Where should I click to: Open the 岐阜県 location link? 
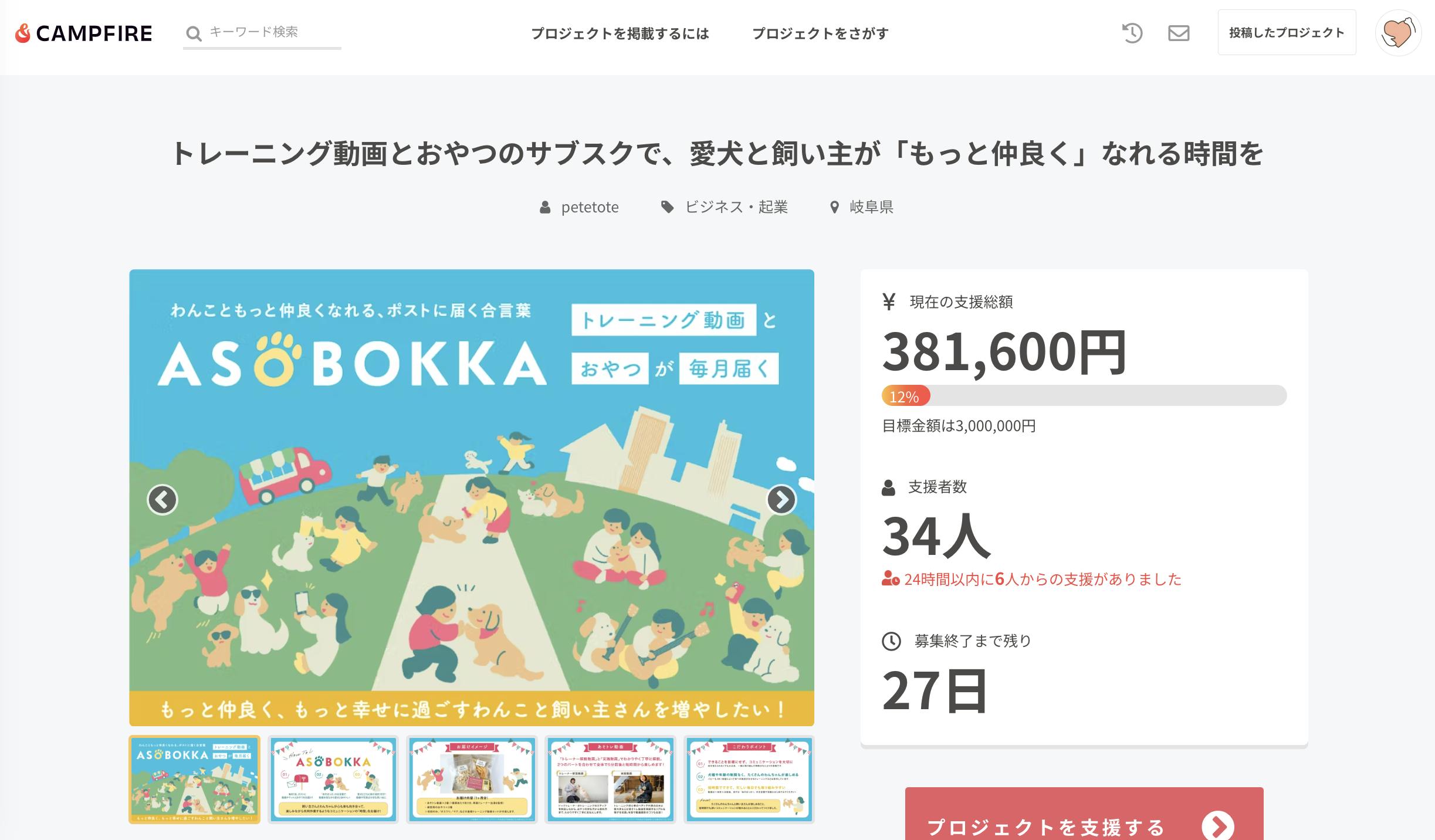click(871, 207)
